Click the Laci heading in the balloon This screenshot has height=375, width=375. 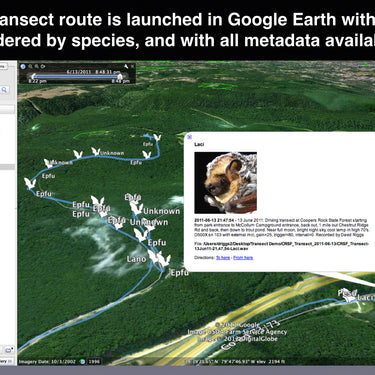point(199,144)
